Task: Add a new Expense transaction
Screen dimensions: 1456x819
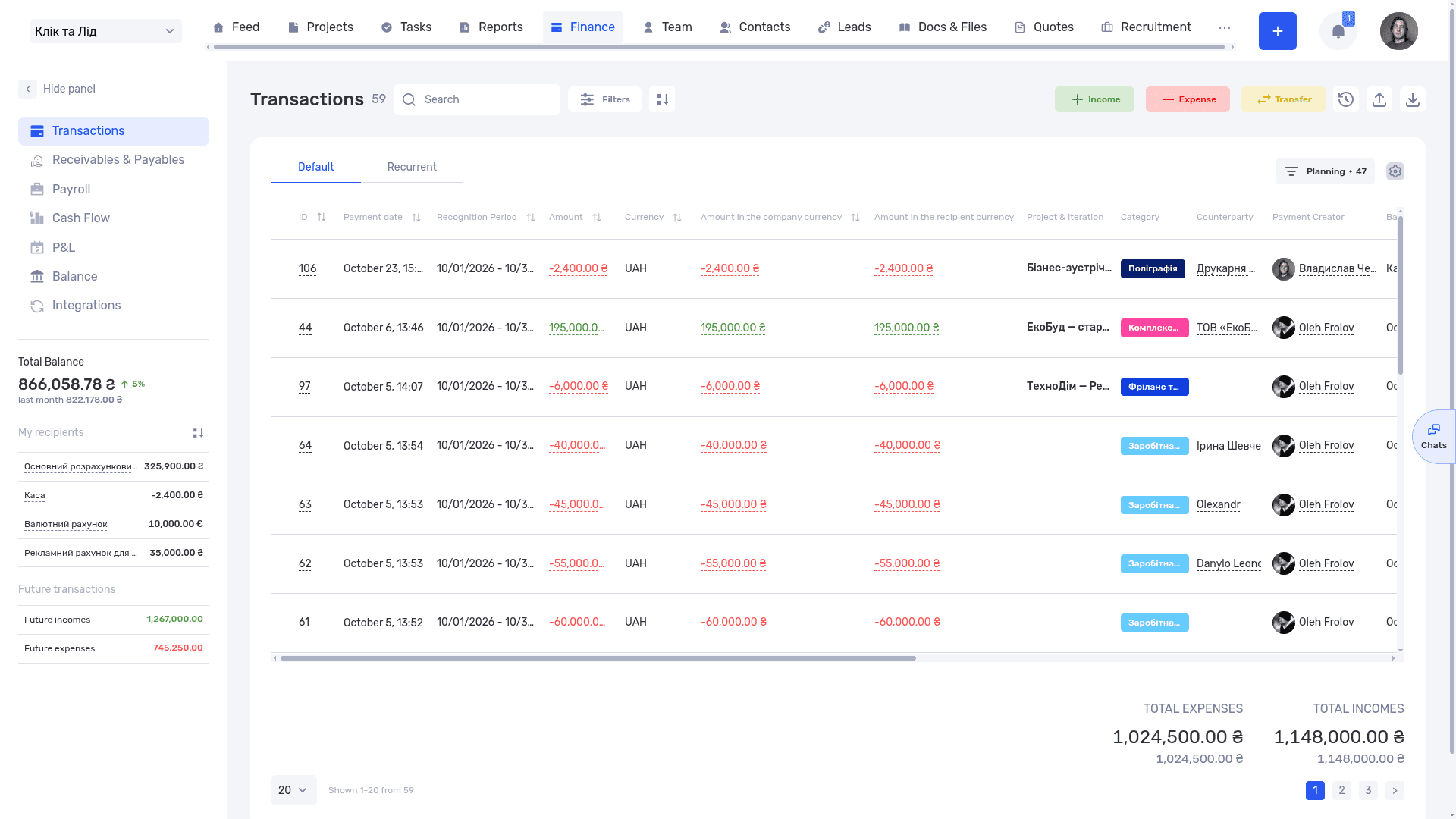Action: pyautogui.click(x=1188, y=99)
